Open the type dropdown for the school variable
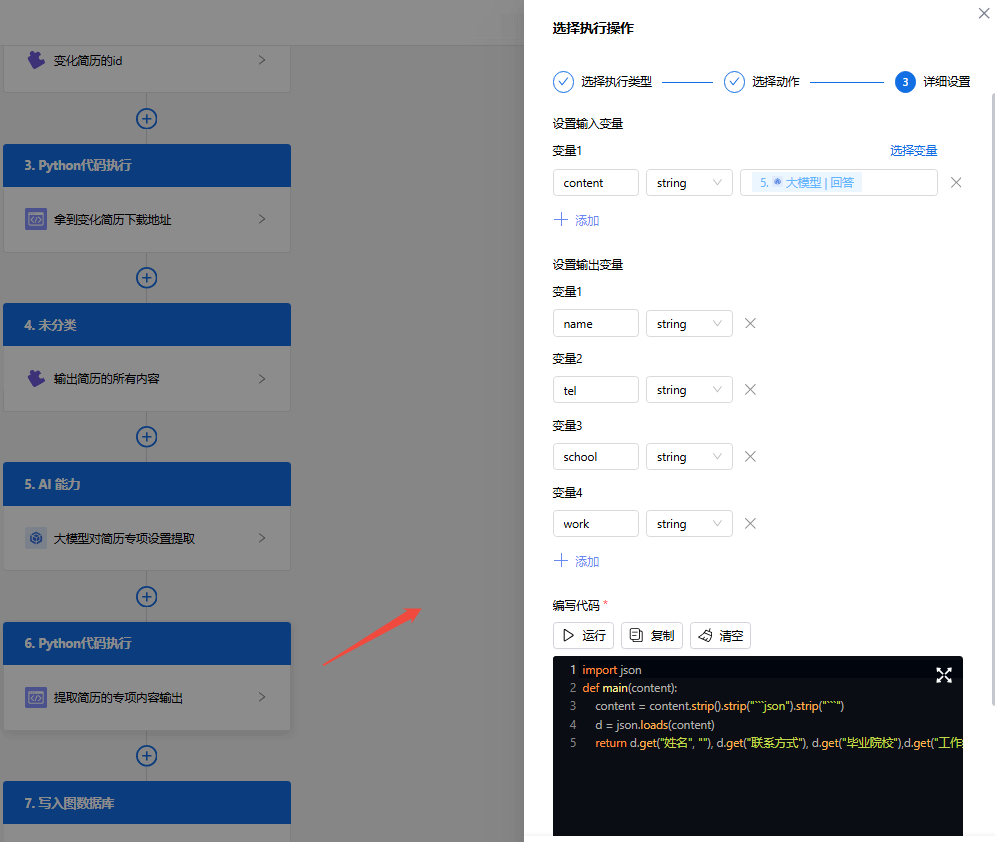This screenshot has width=995, height=842. (689, 457)
